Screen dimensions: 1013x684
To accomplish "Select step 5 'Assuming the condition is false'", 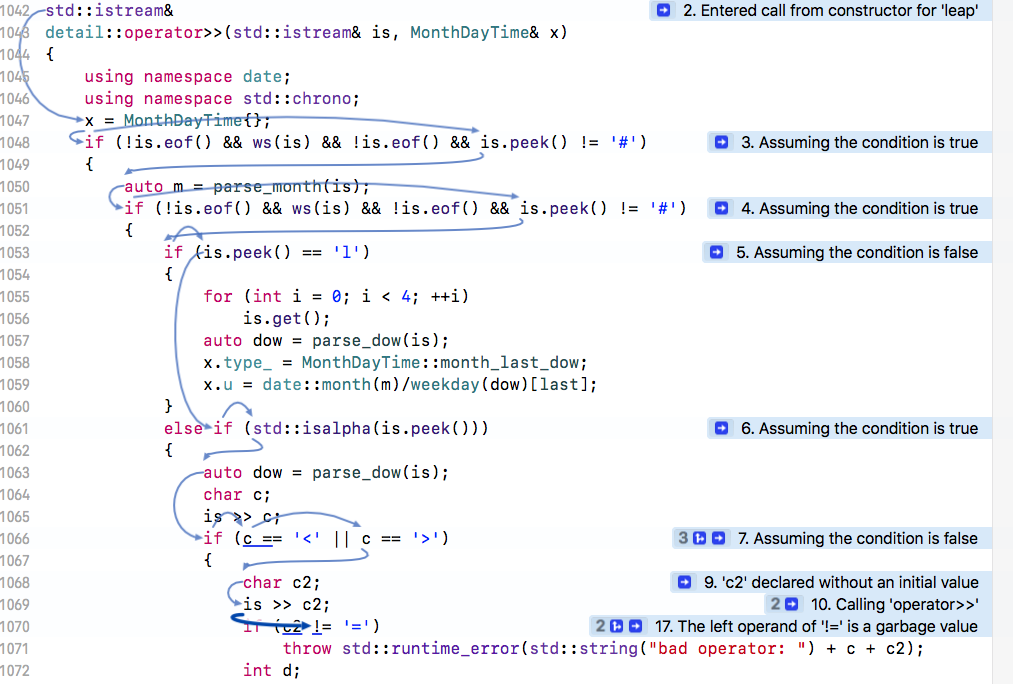I will (x=857, y=252).
